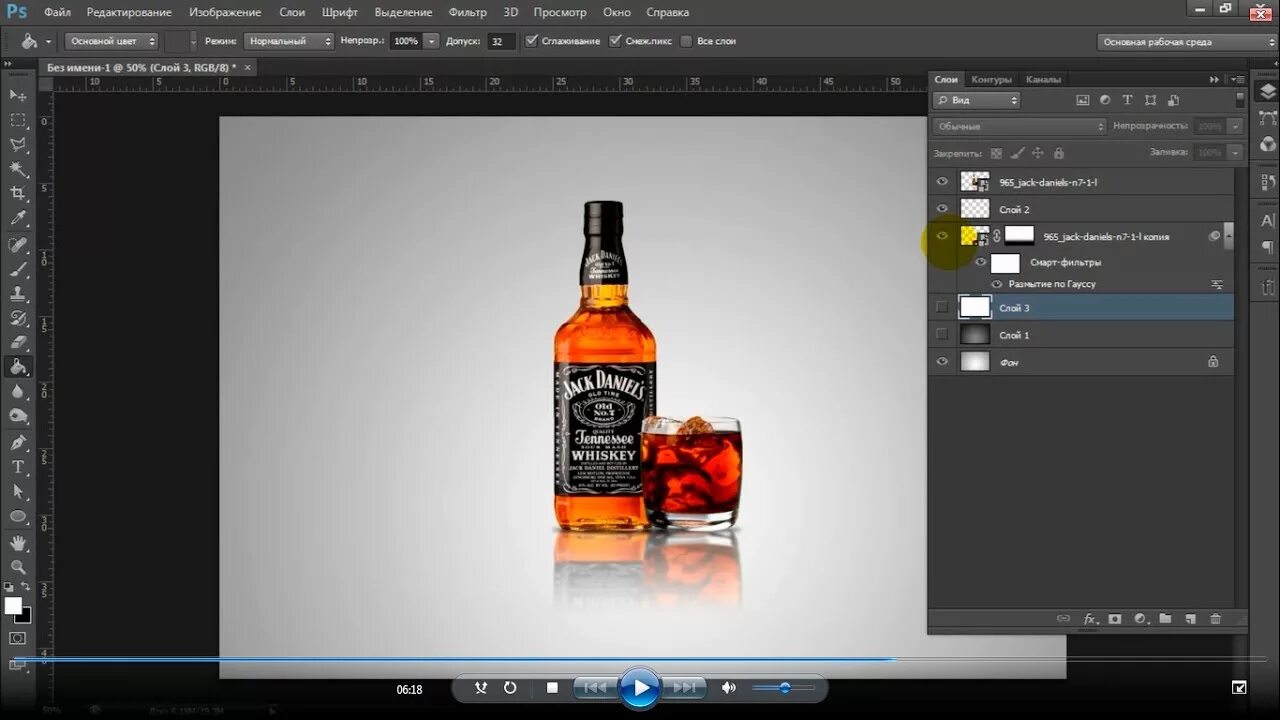Lock transparent pixels icon in layers panel
Image resolution: width=1280 pixels, height=720 pixels.
[x=995, y=153]
